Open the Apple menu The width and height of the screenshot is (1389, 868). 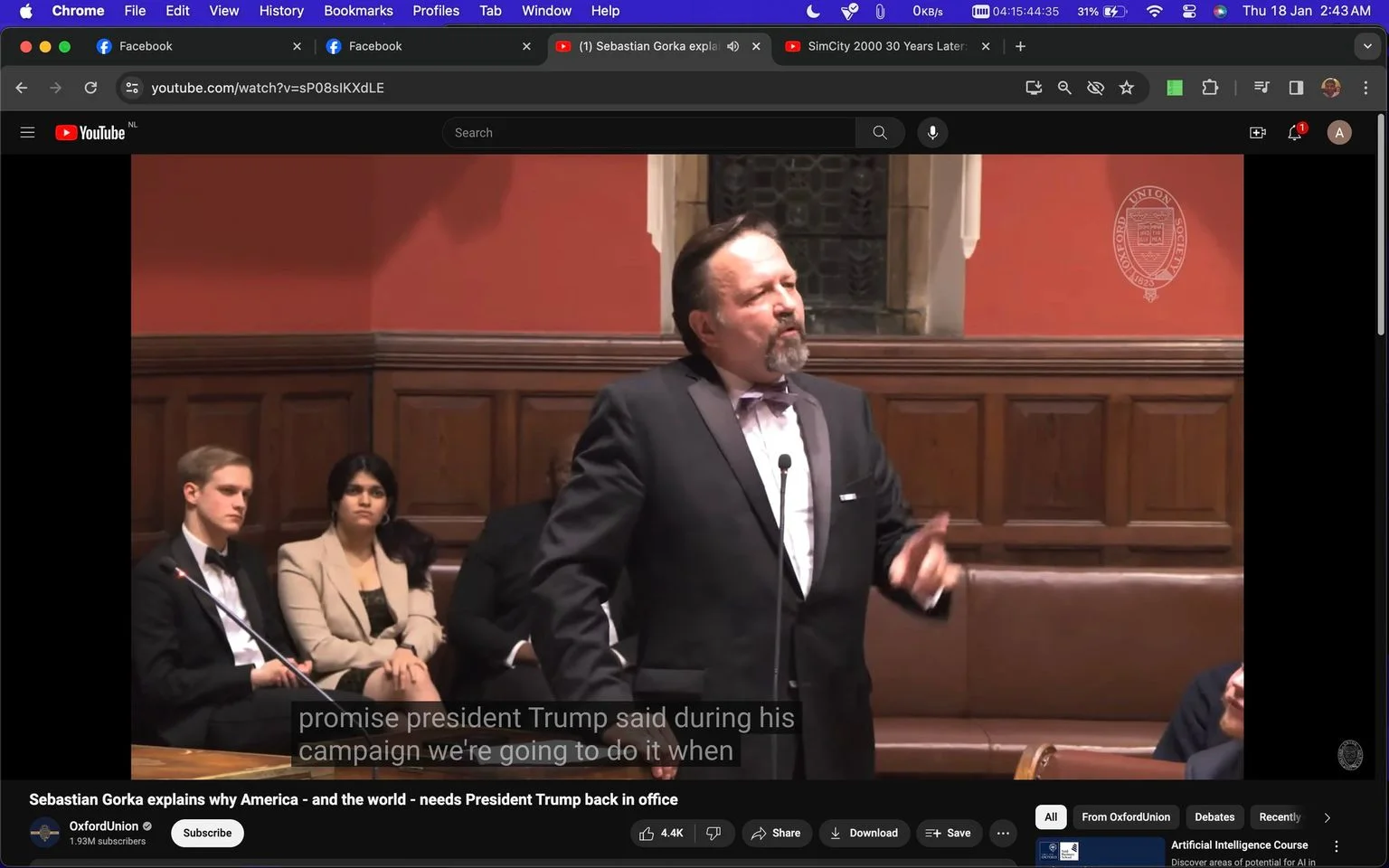(x=25, y=11)
